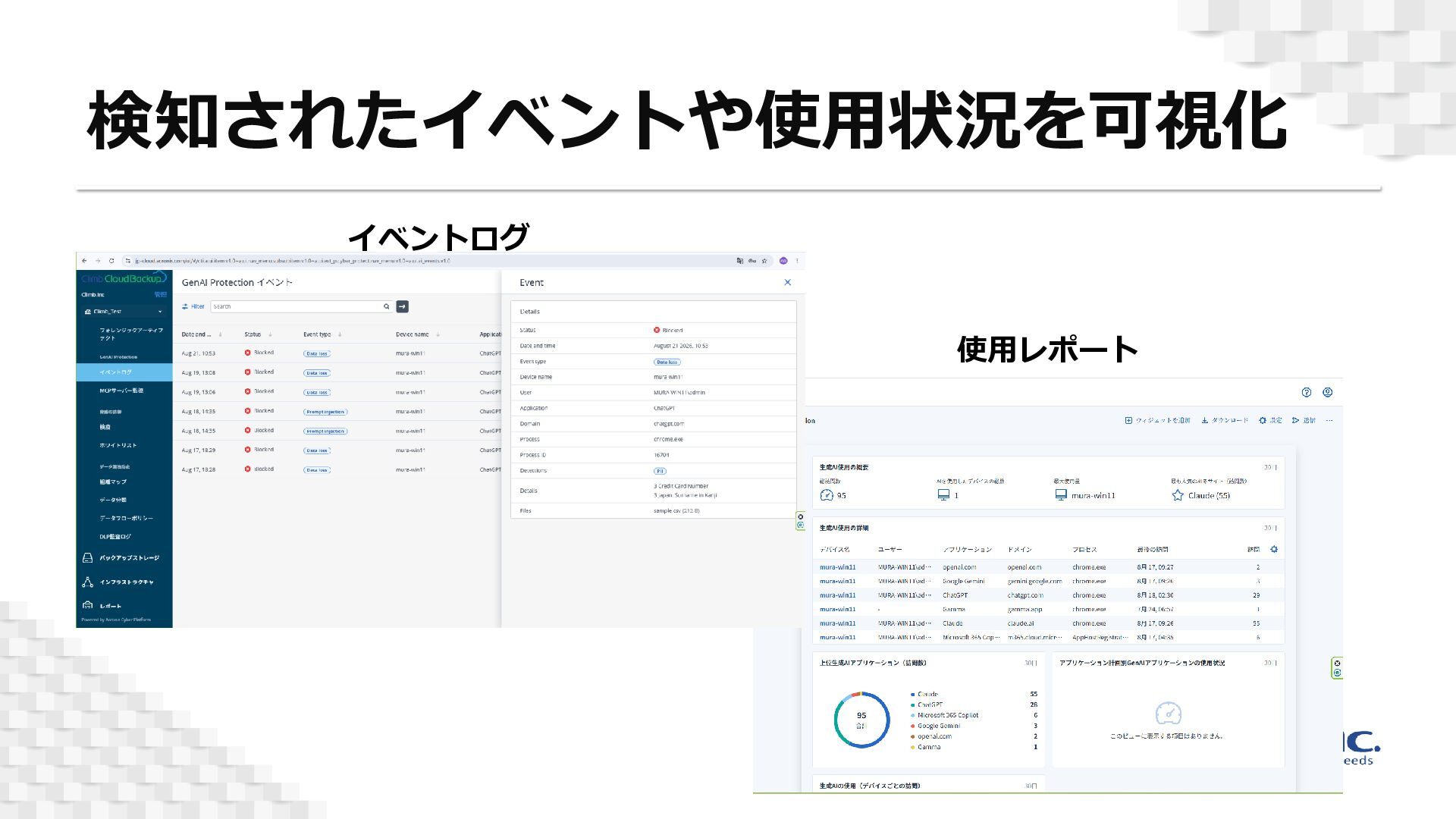Open the Filter option in events list
Image resolution: width=1456 pixels, height=819 pixels.
click(x=193, y=306)
